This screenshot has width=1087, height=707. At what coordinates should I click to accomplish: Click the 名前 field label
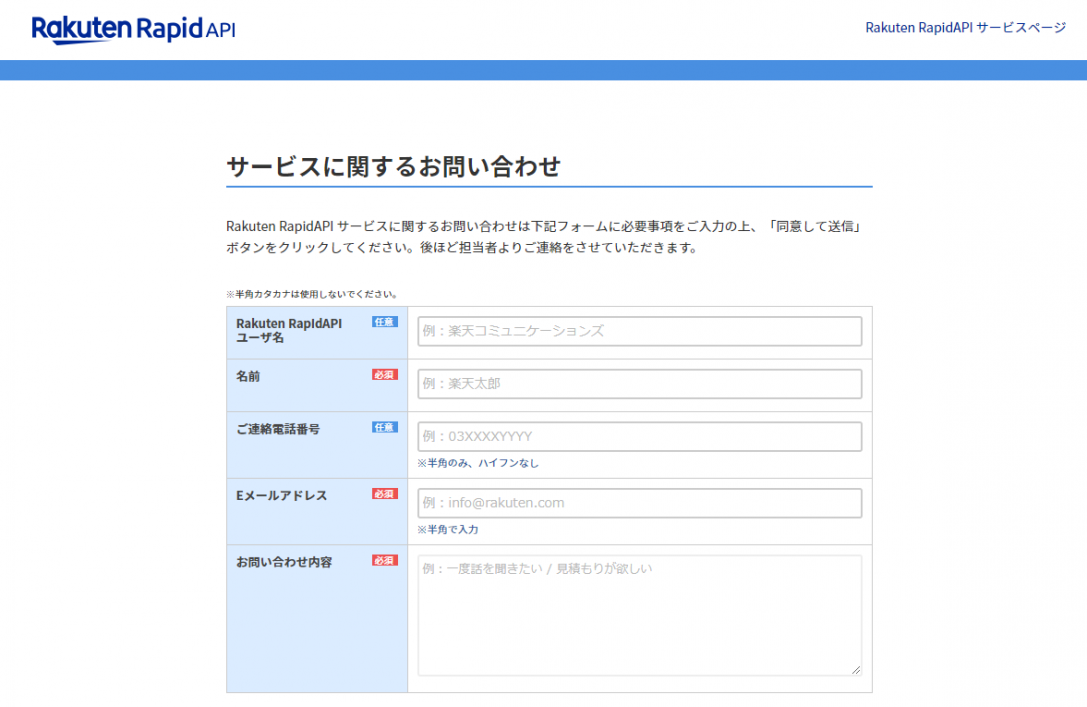click(248, 376)
